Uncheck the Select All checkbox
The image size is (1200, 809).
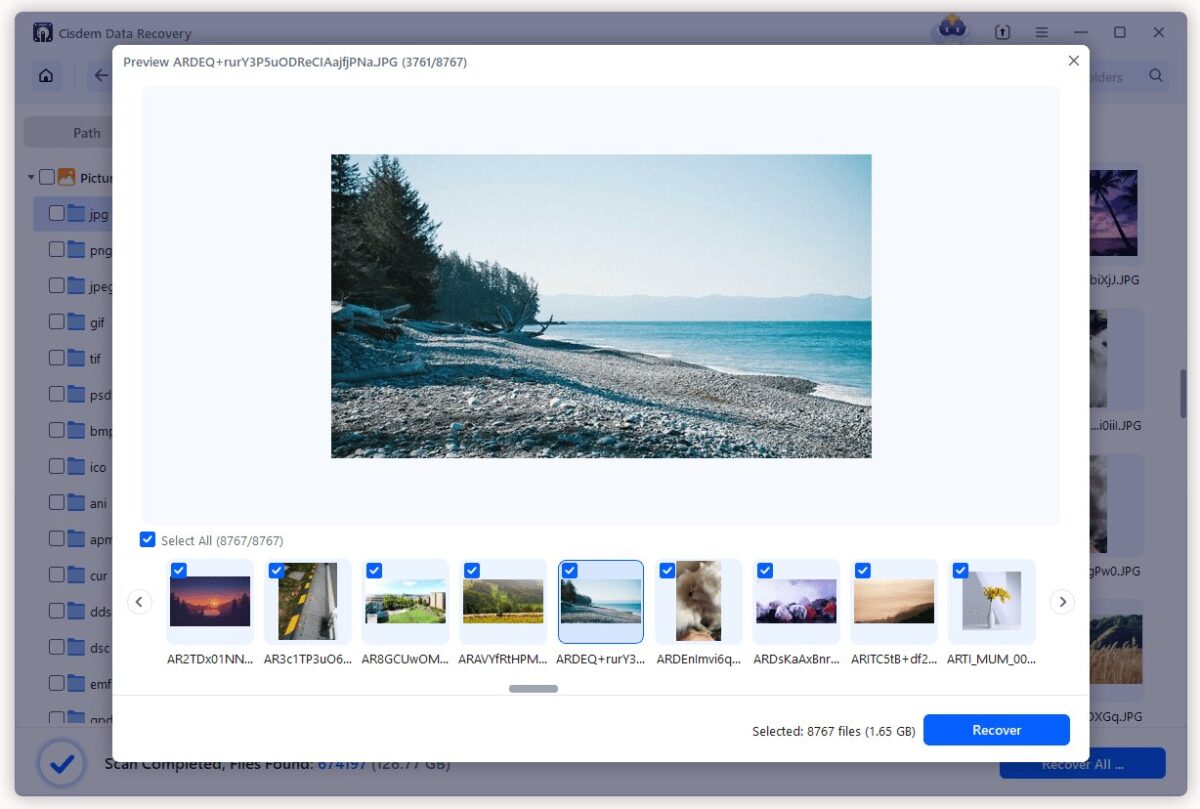click(148, 539)
